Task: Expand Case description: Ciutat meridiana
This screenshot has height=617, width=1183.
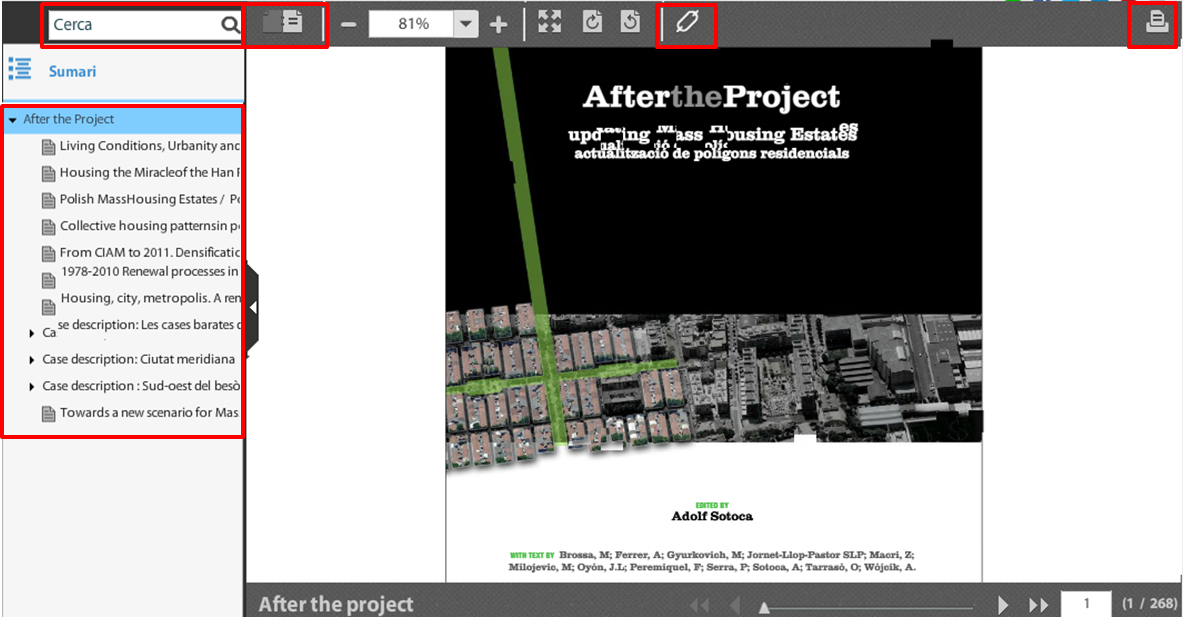Action: [32, 360]
